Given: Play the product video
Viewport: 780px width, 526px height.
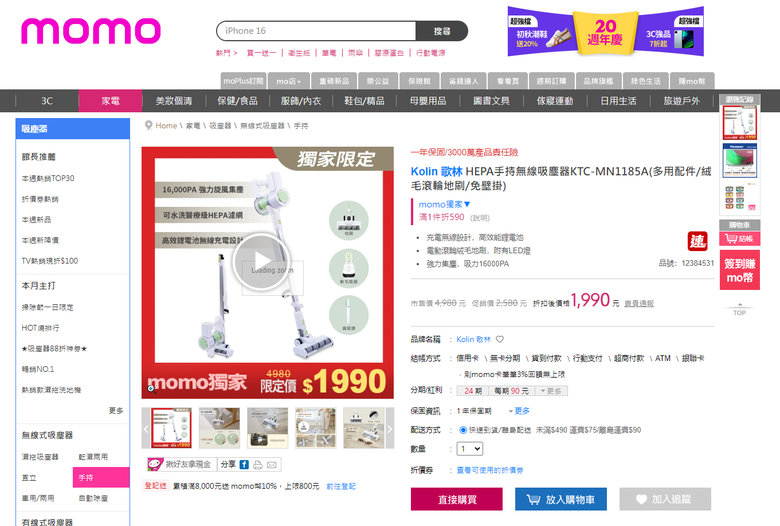Looking at the screenshot, I should click(261, 261).
